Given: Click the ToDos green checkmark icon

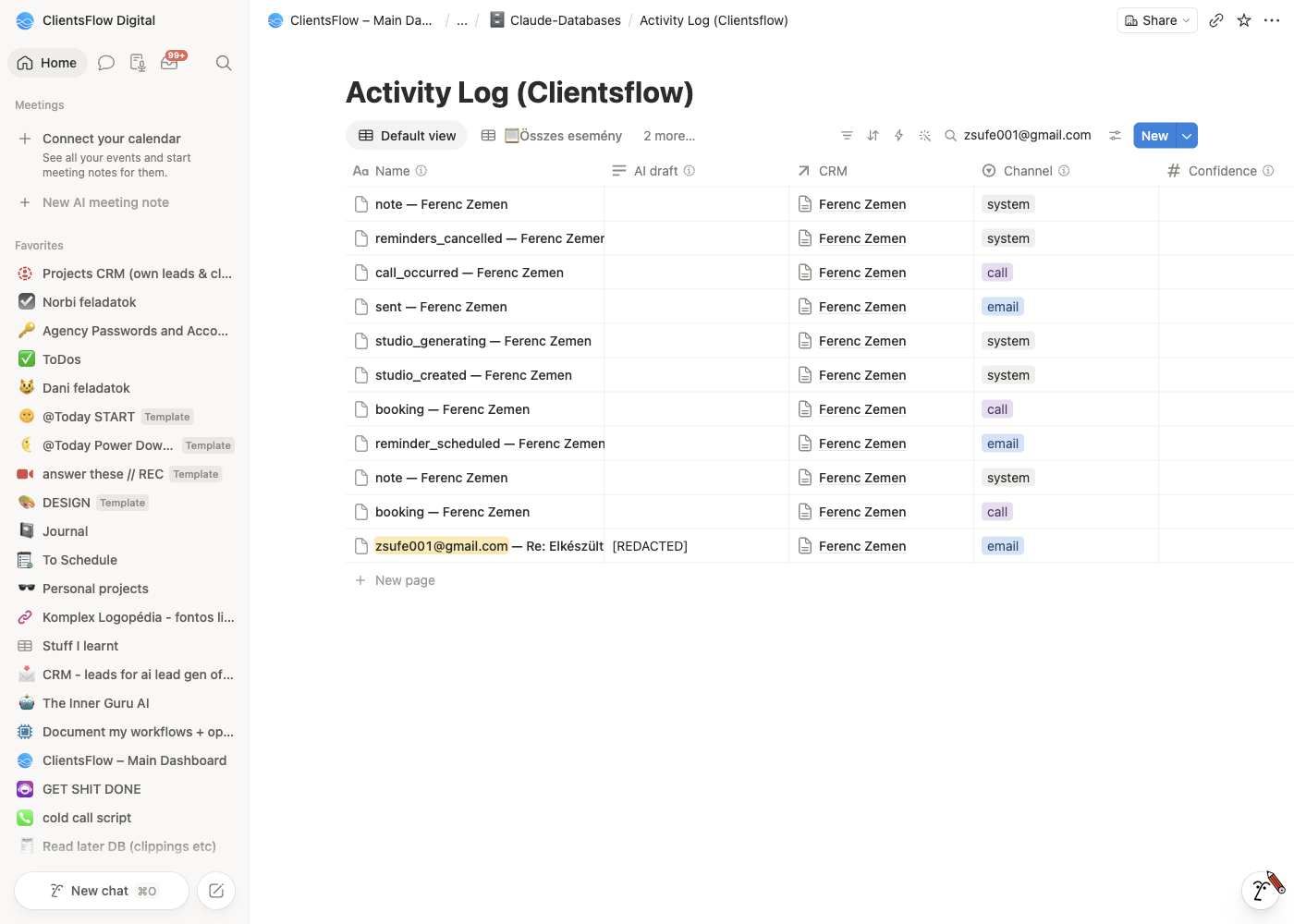Looking at the screenshot, I should (27, 359).
